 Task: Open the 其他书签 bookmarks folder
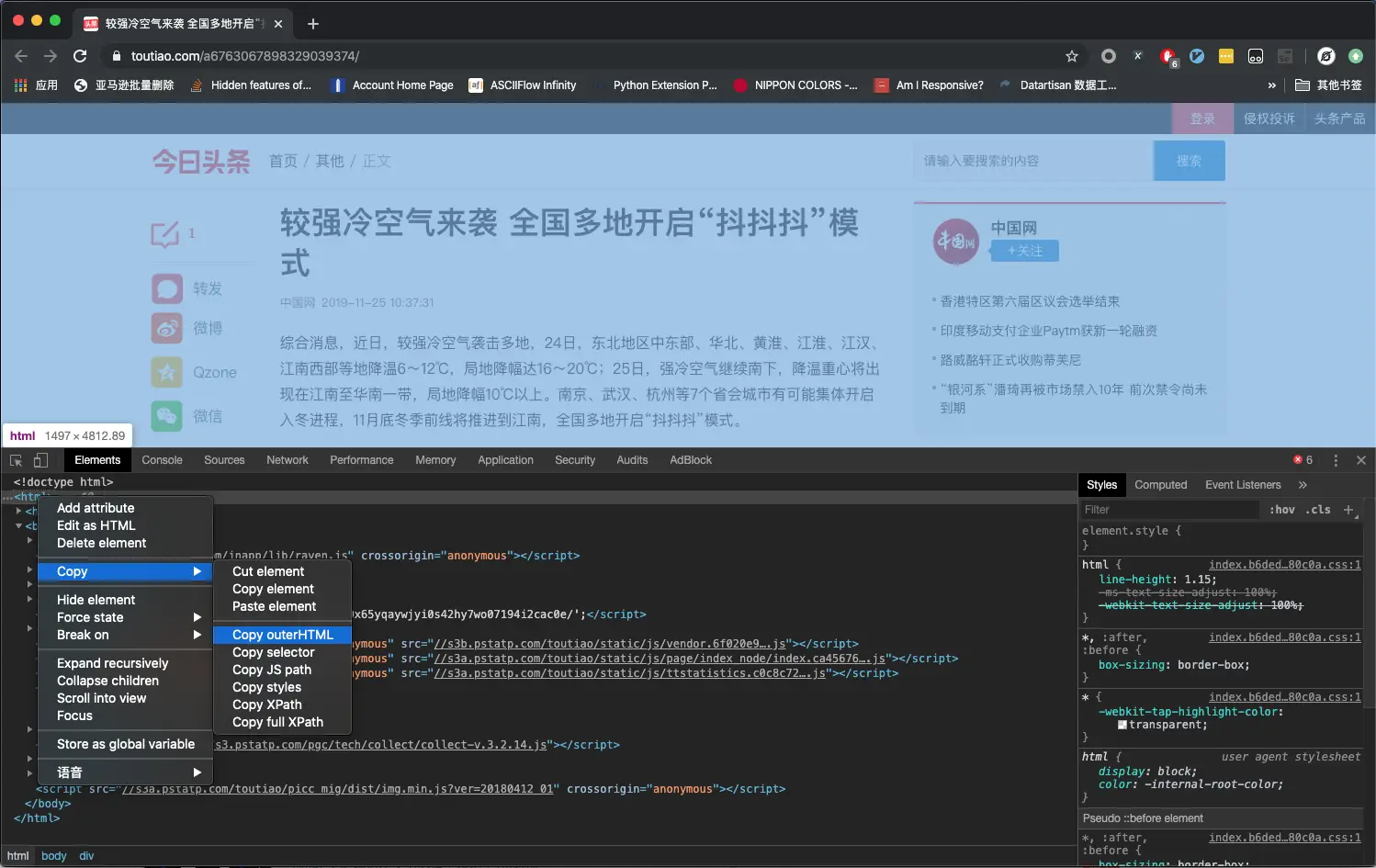(x=1328, y=85)
